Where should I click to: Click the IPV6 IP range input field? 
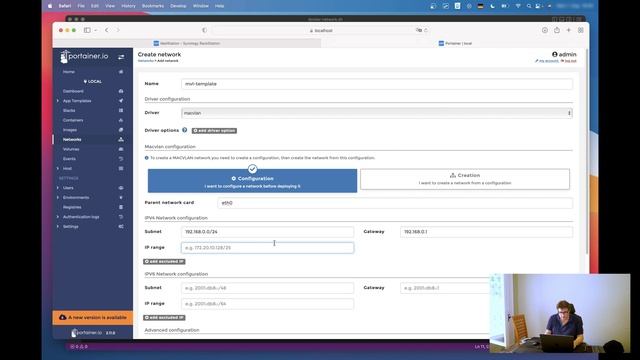(267, 304)
